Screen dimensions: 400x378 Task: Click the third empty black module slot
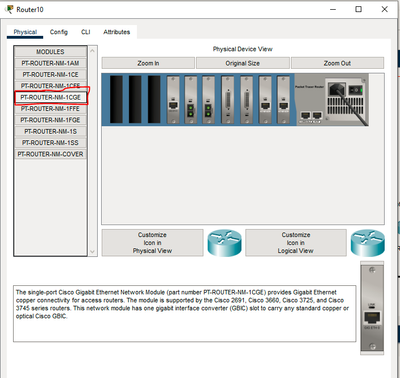tap(154, 99)
